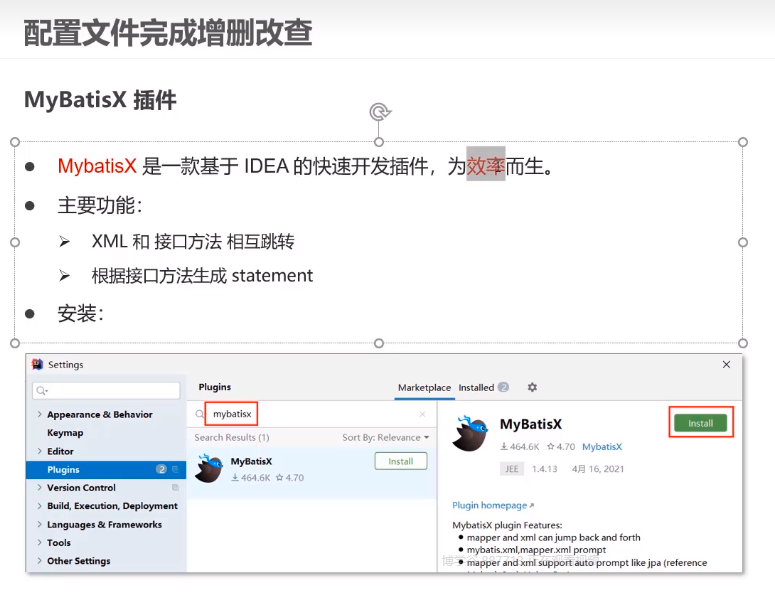Expand the Version Control node
Viewport: 775px width, 604px height.
point(39,487)
